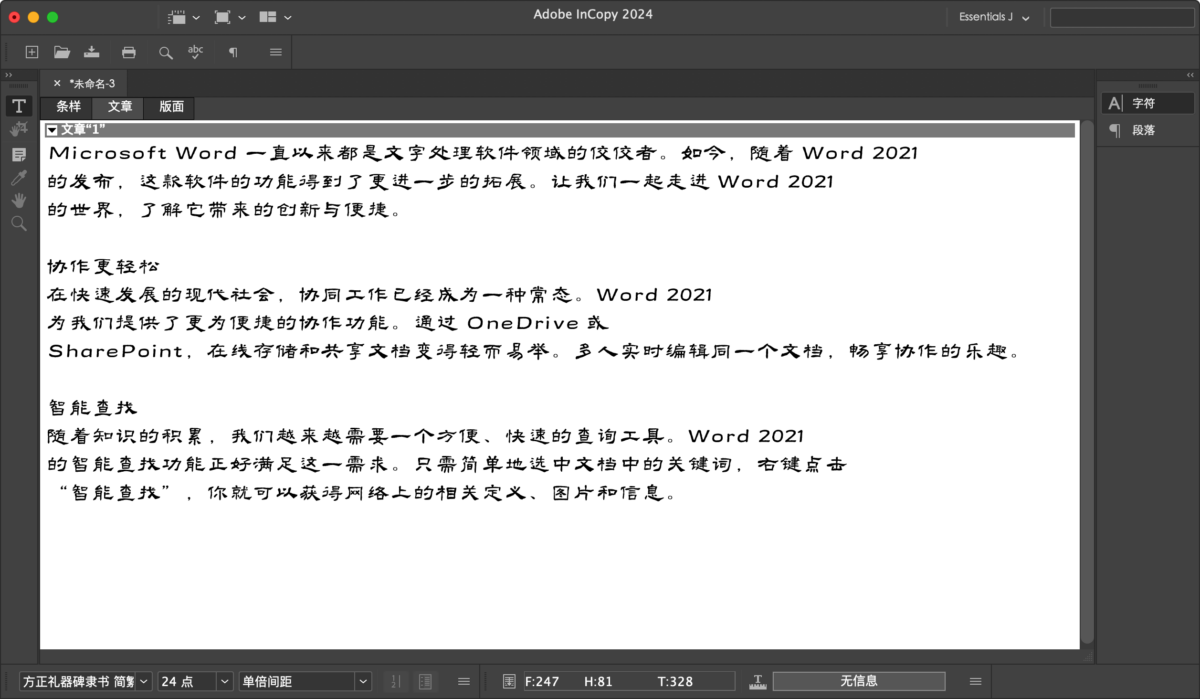The height and width of the screenshot is (699, 1200).
Task: Click the F:247 H:81 T:328 statistics field
Action: [x=628, y=681]
